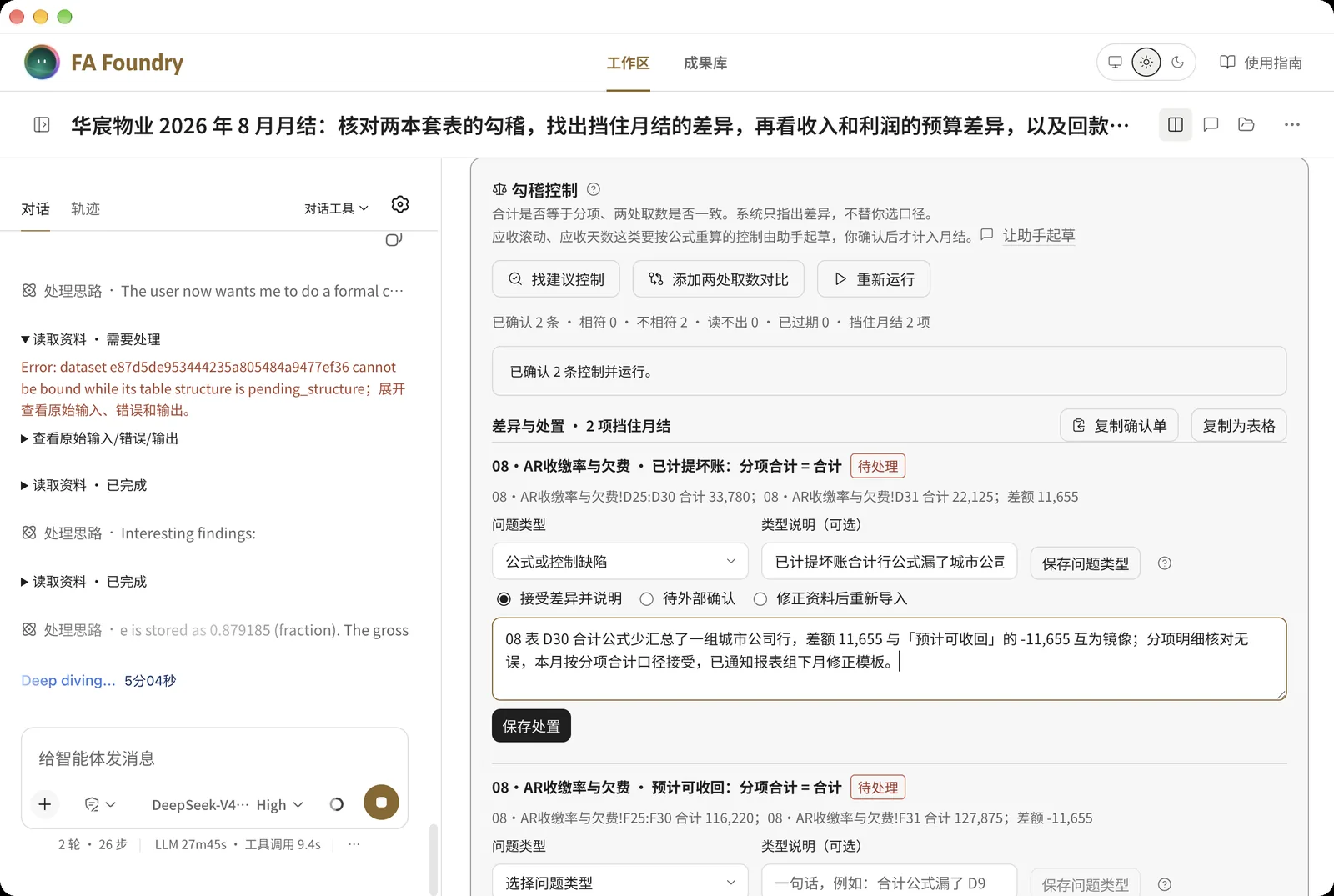
Task: Add attachment with plus icon
Action: coord(45,804)
